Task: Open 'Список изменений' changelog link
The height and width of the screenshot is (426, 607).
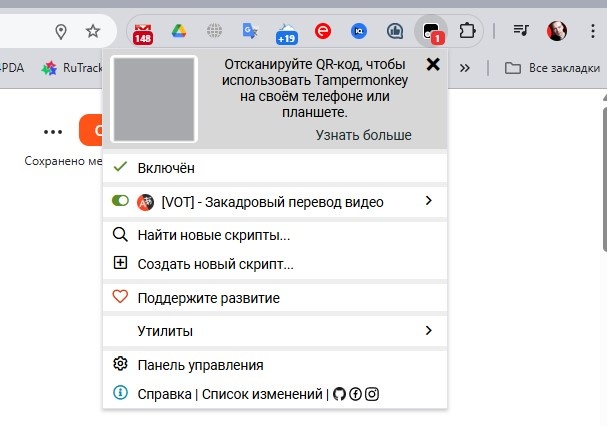Action: tap(262, 394)
